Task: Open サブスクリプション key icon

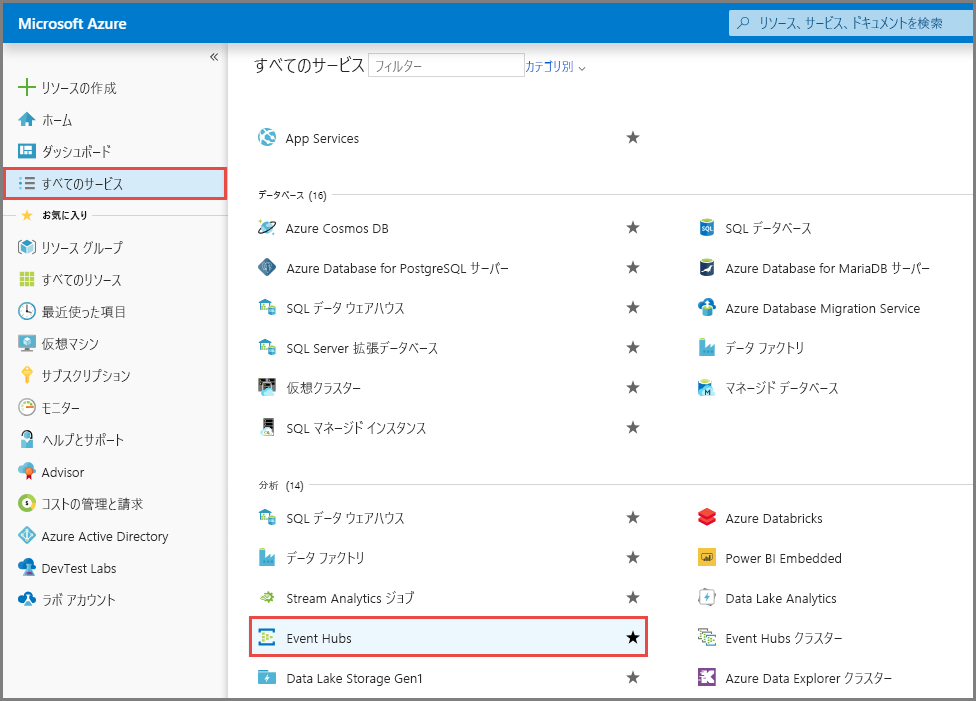Action: (27, 375)
